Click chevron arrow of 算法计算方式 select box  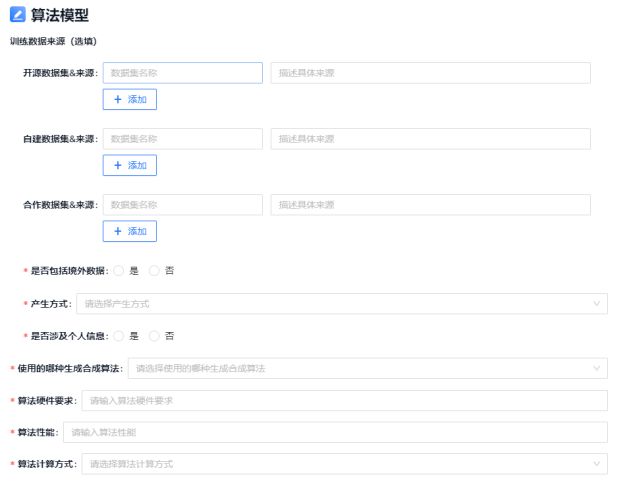coord(597,464)
